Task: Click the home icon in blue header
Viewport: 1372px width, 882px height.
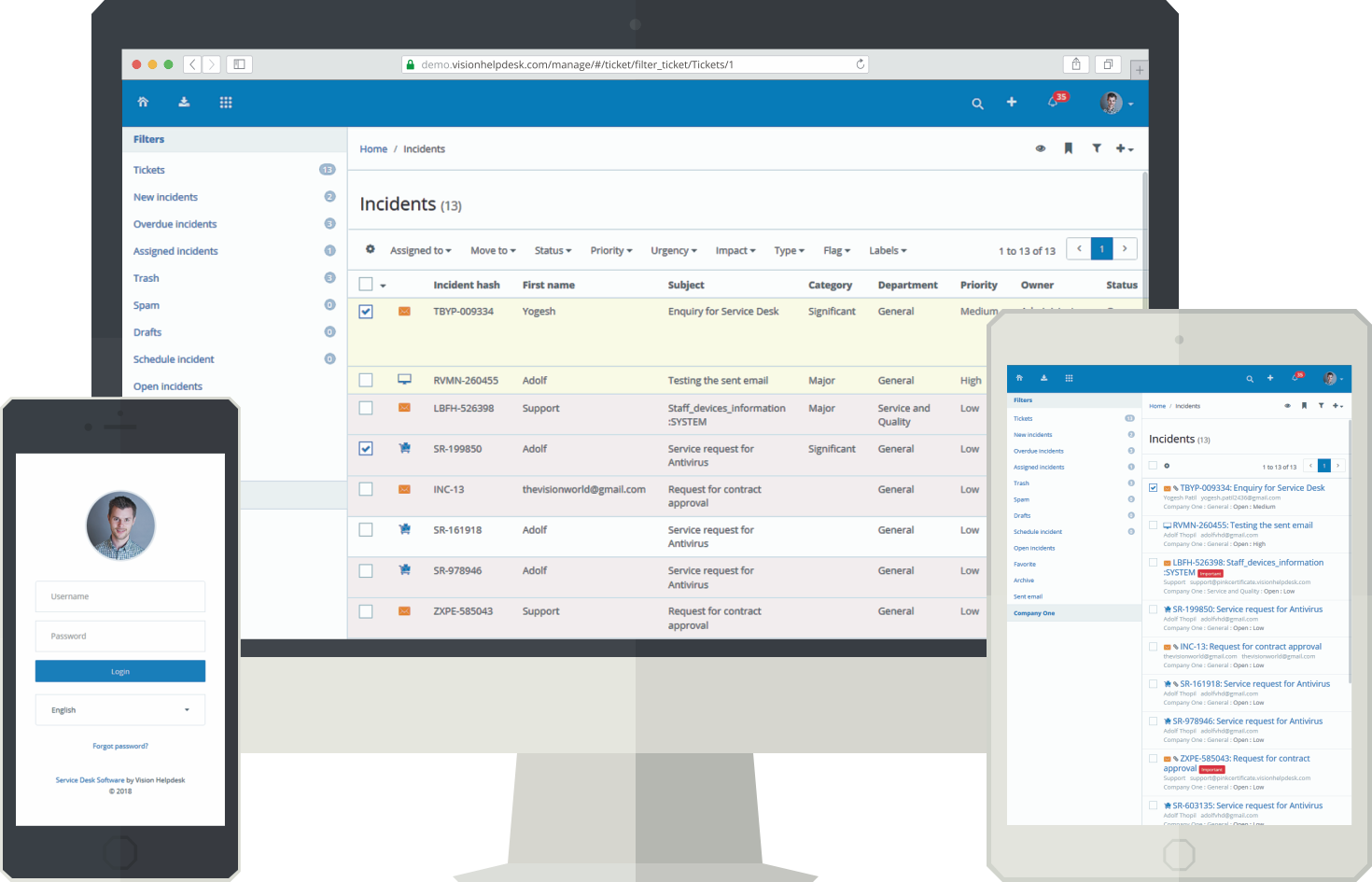Action: click(143, 102)
